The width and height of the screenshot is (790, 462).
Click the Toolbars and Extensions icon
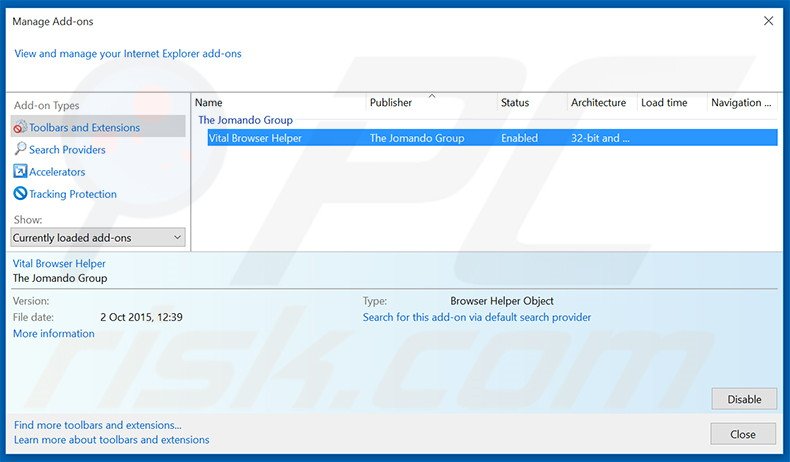click(x=20, y=127)
